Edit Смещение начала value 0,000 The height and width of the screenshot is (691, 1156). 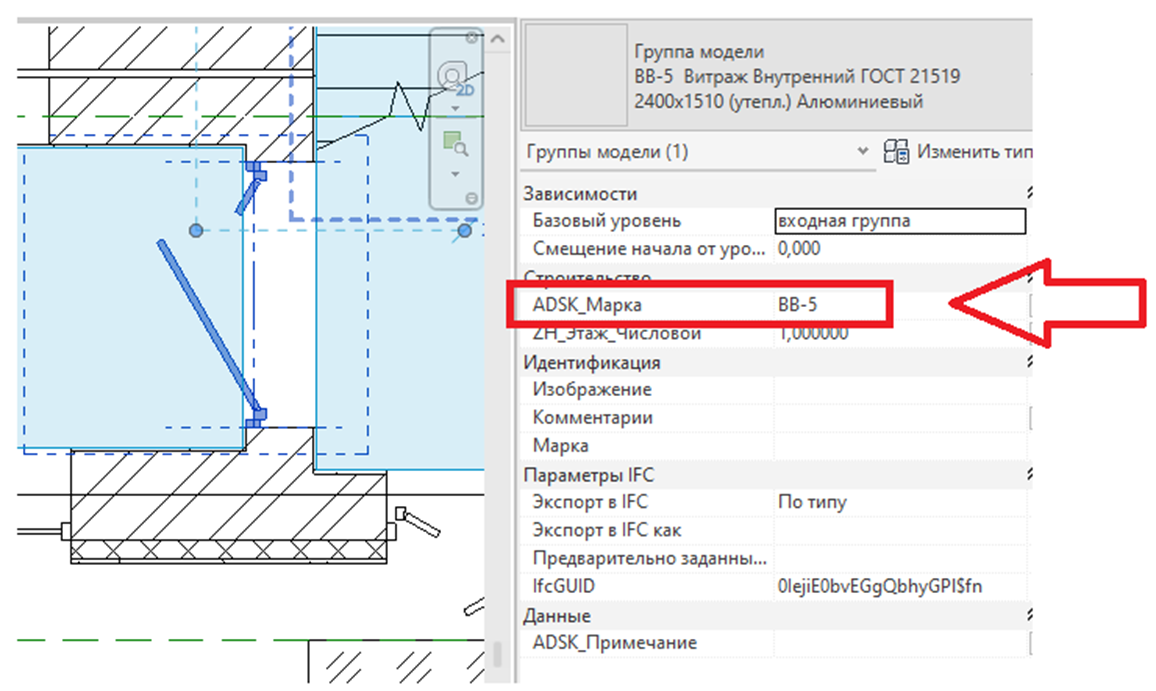(x=900, y=249)
